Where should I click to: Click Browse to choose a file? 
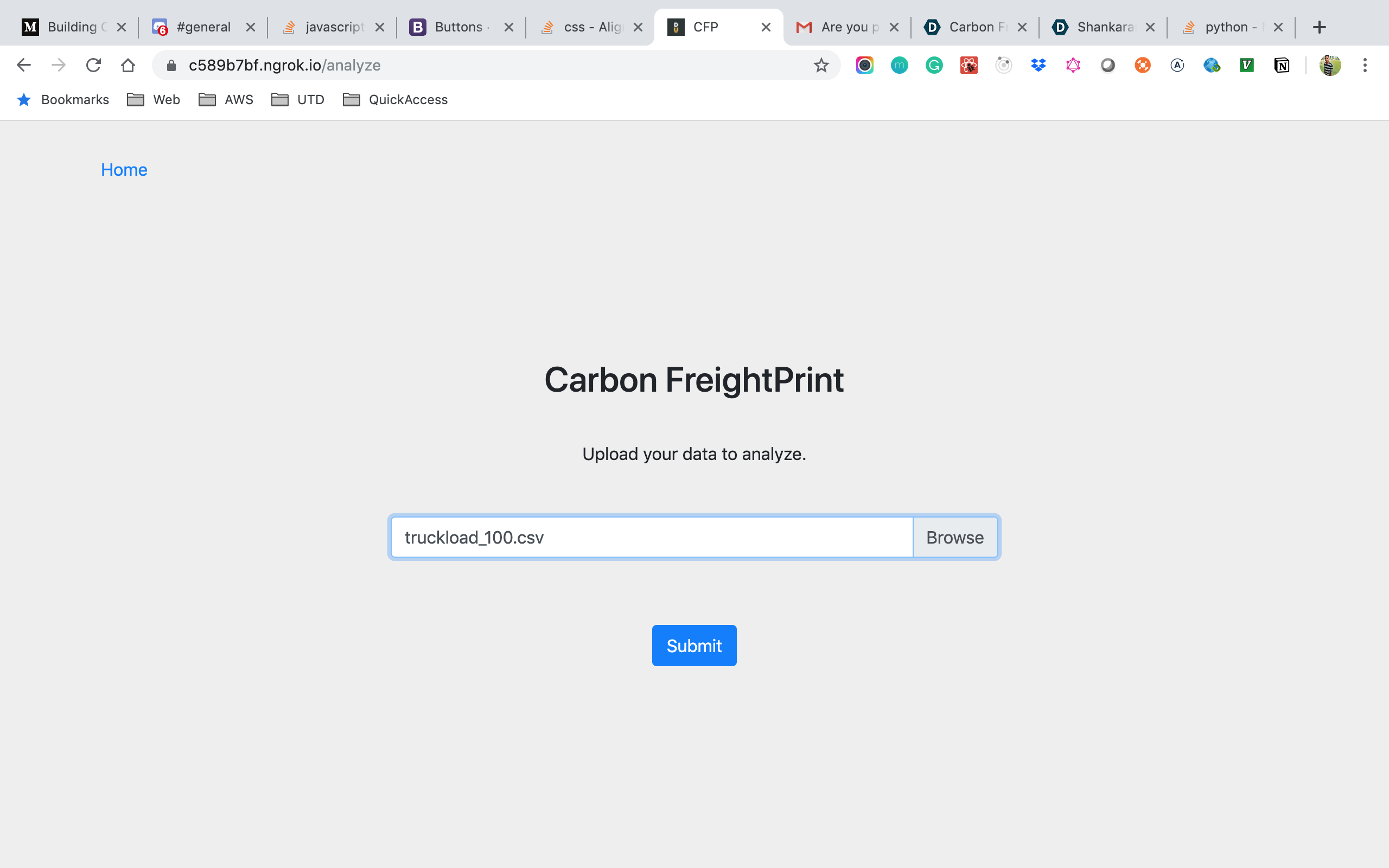954,537
